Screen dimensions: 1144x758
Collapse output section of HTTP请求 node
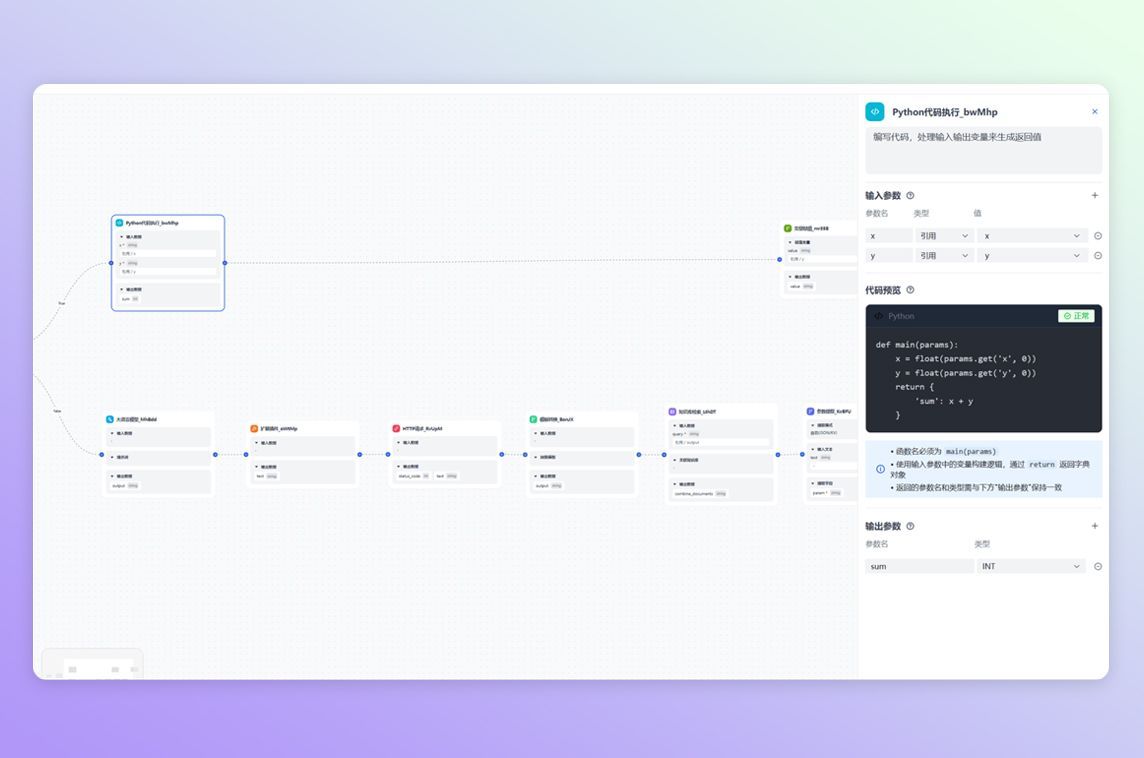click(x=398, y=467)
